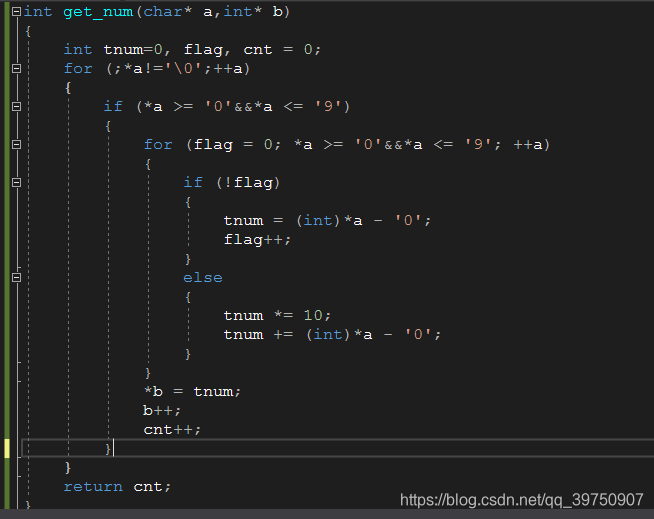
Task: Click the line tnum = (int)*a - '0';
Action: pyautogui.click(x=327, y=221)
